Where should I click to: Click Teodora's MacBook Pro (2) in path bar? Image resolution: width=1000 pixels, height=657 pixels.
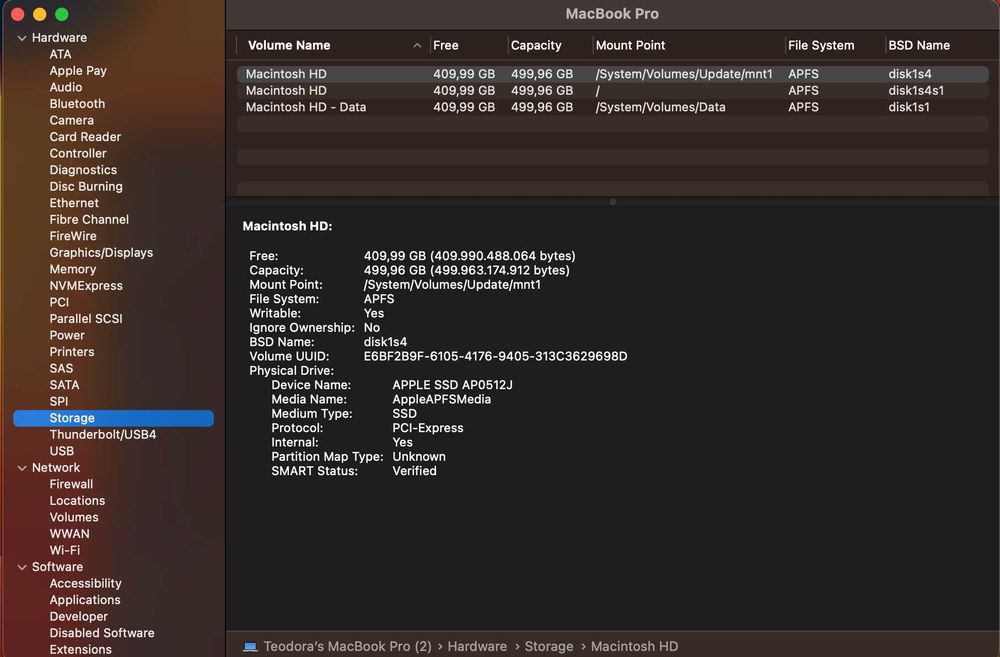click(348, 647)
